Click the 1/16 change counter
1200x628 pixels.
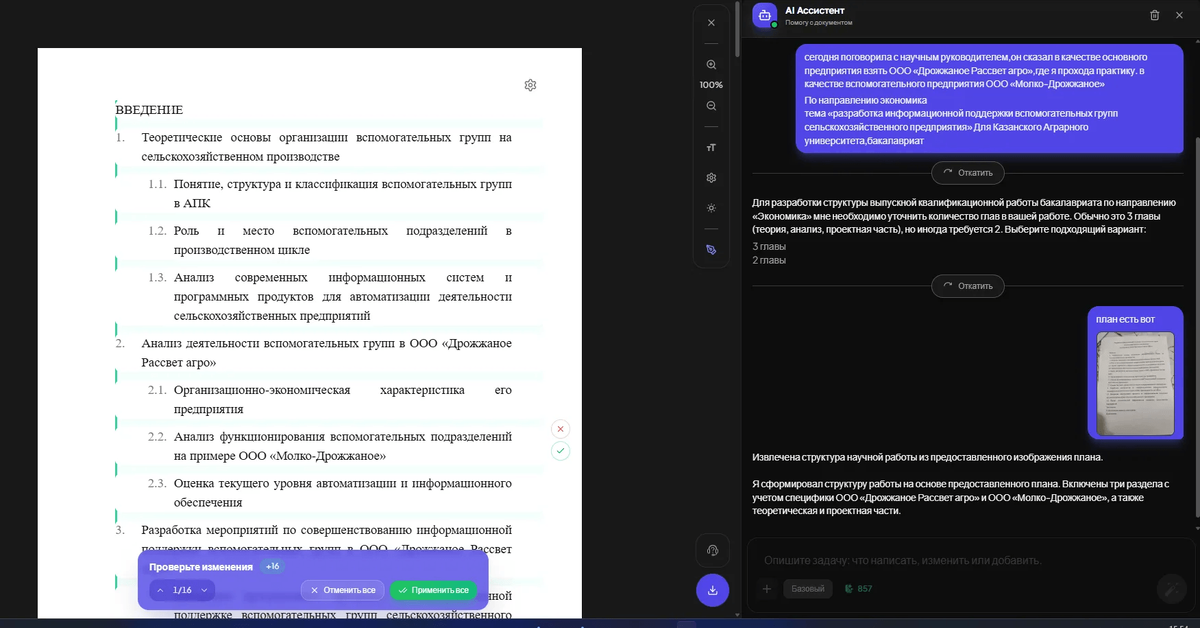point(182,590)
